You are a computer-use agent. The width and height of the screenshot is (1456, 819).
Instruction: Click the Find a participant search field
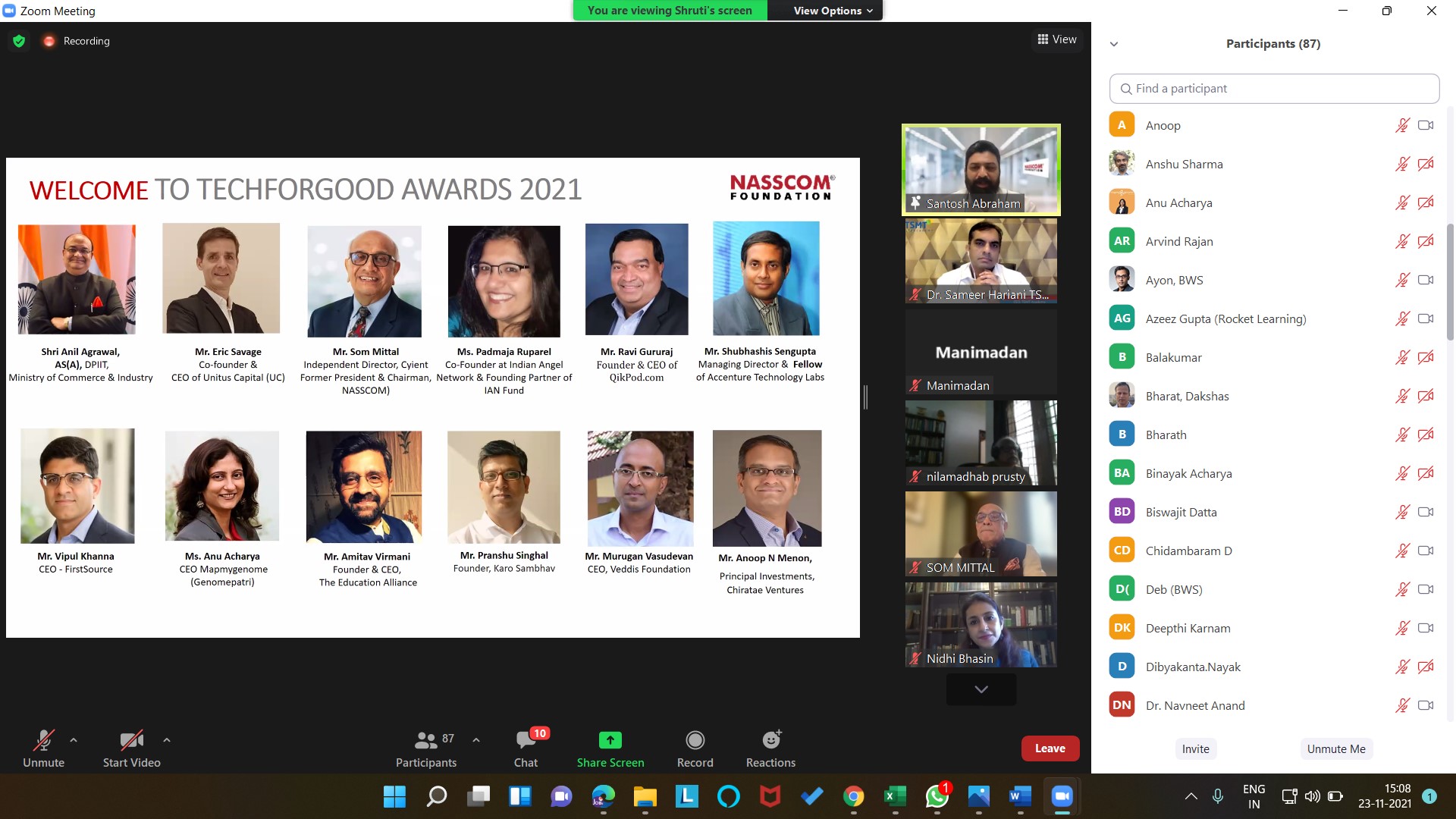pyautogui.click(x=1274, y=89)
